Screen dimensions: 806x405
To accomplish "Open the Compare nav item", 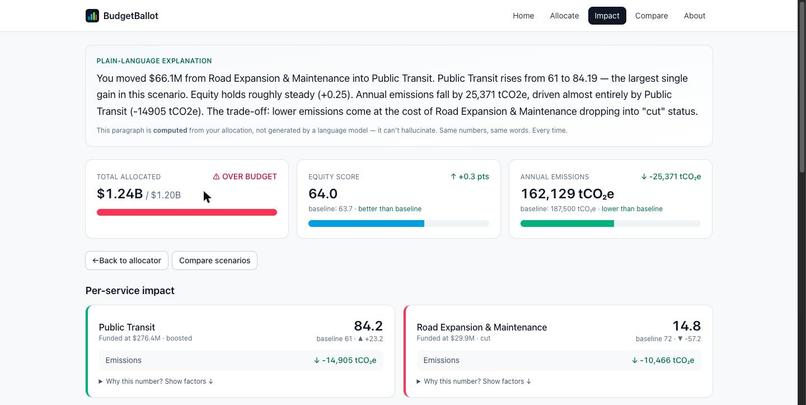I will click(651, 16).
